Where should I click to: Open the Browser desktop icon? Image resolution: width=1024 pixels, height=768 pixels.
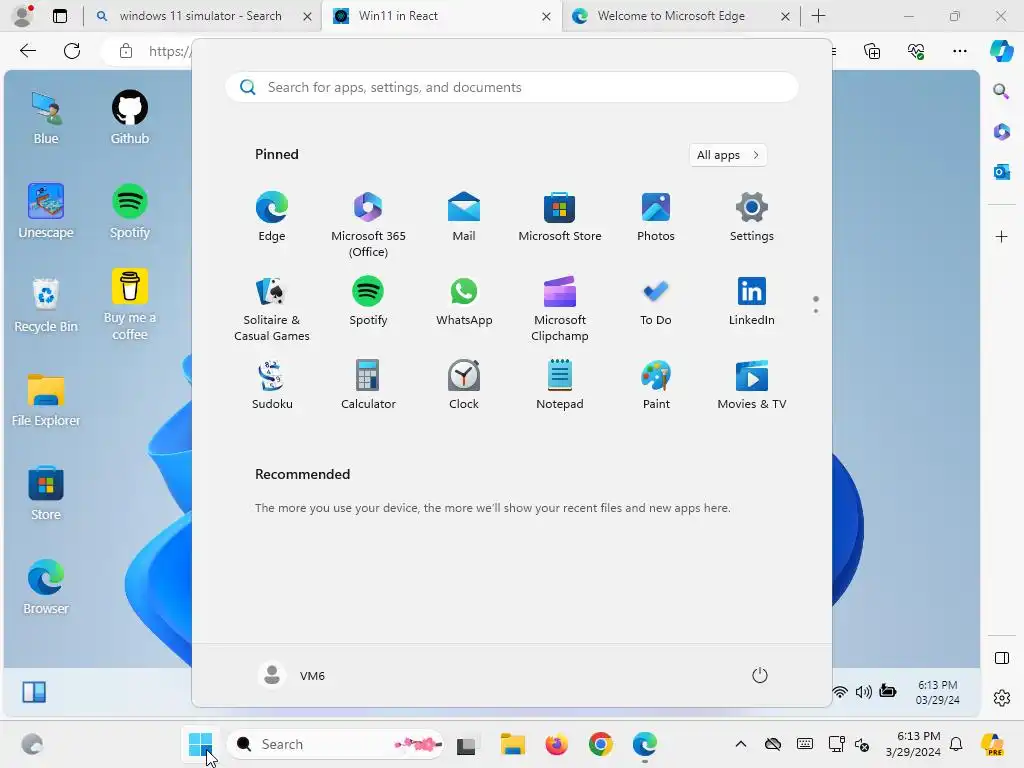(46, 588)
